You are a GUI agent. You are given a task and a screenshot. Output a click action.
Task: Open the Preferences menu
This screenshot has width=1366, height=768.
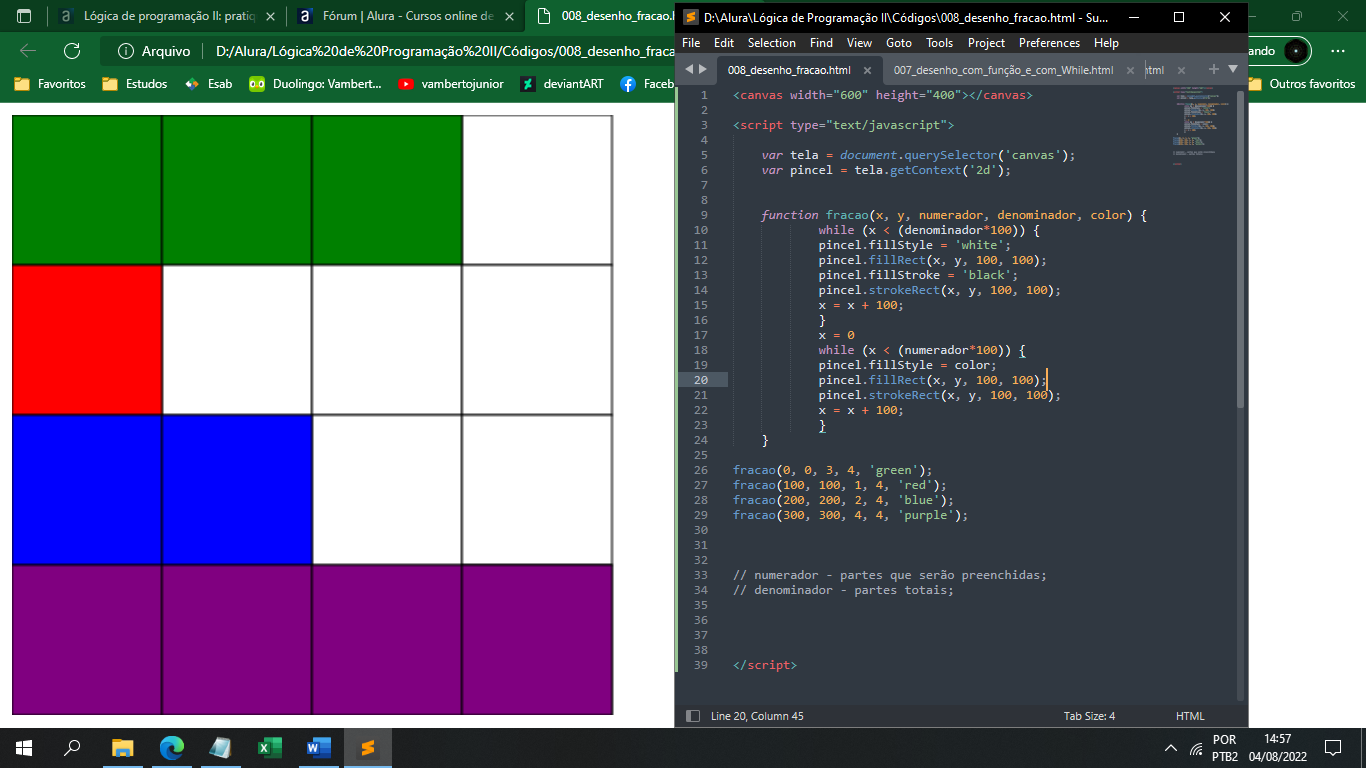[x=1049, y=43]
